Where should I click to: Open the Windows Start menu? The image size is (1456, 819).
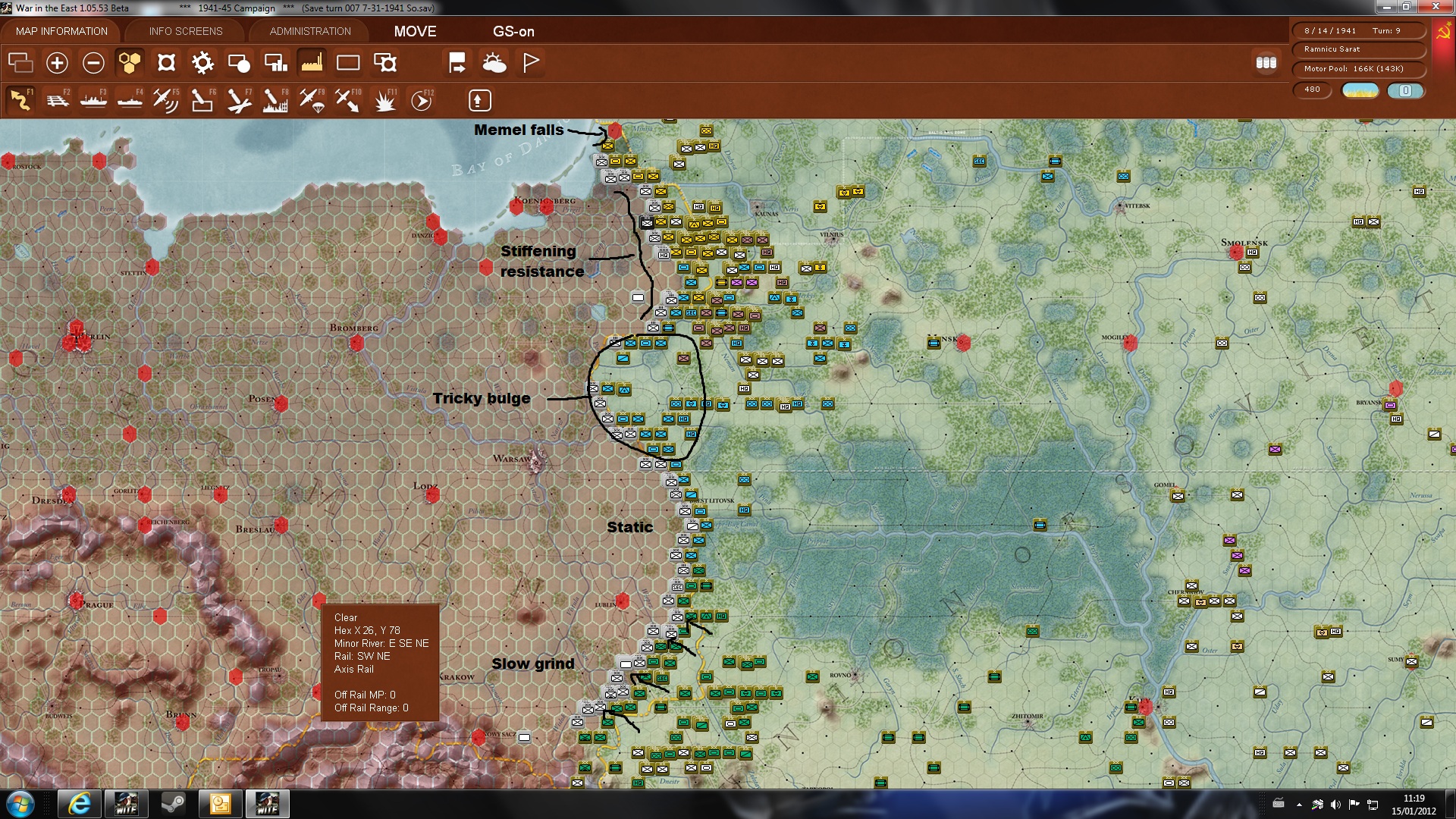click(x=20, y=804)
